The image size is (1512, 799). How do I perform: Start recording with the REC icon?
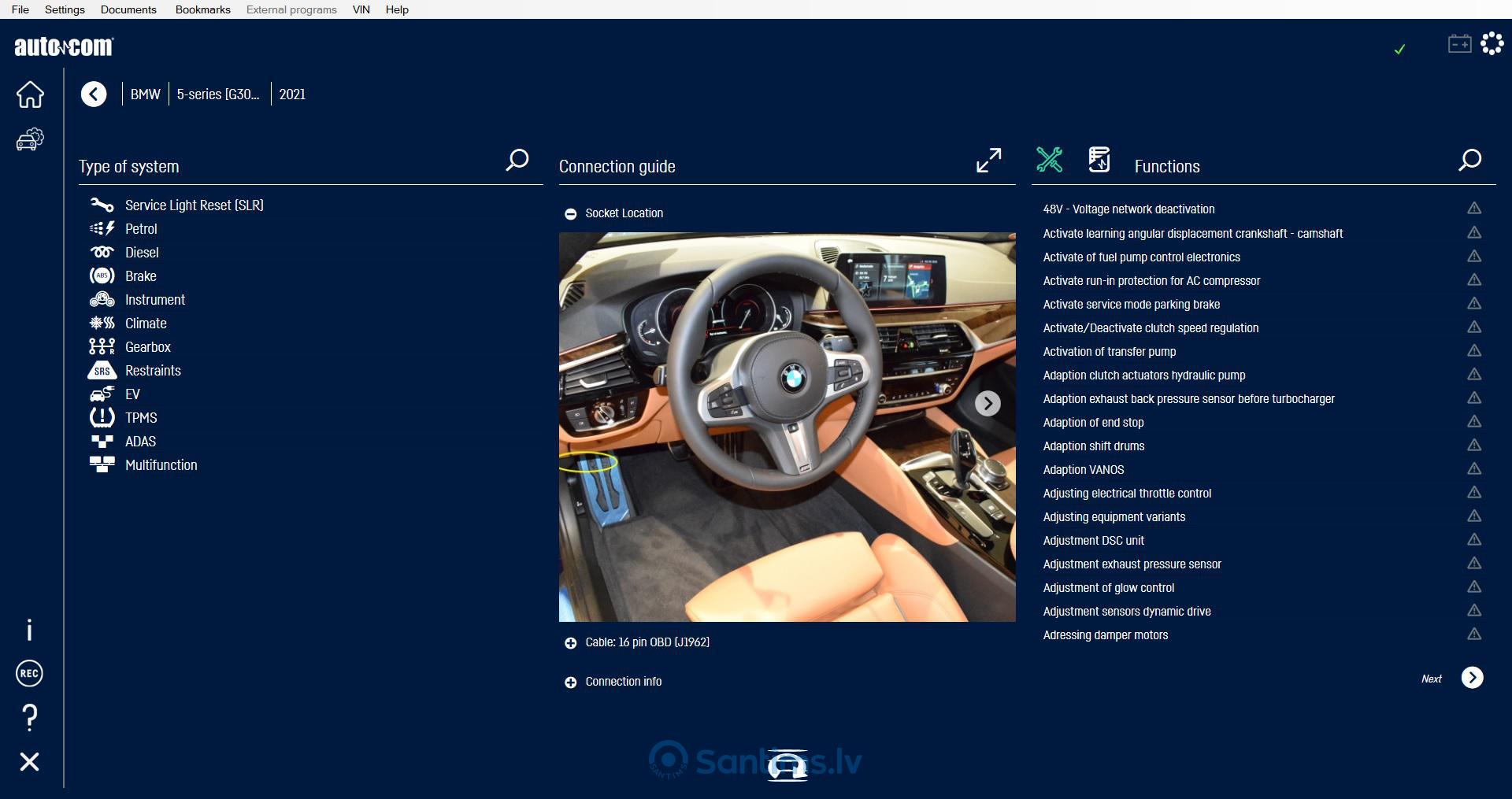pyautogui.click(x=29, y=674)
